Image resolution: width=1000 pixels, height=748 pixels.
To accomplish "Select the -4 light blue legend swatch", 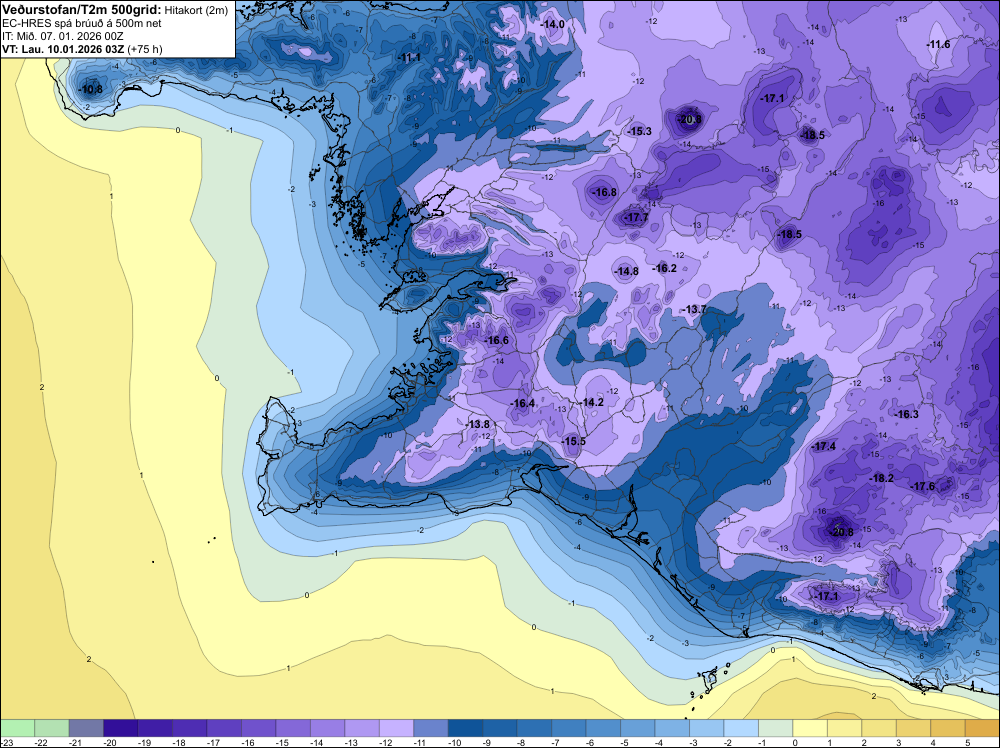I will pyautogui.click(x=672, y=728).
